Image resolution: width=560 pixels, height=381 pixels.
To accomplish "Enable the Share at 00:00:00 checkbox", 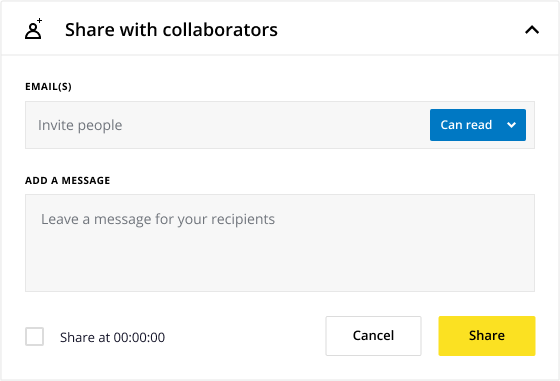I will click(35, 336).
